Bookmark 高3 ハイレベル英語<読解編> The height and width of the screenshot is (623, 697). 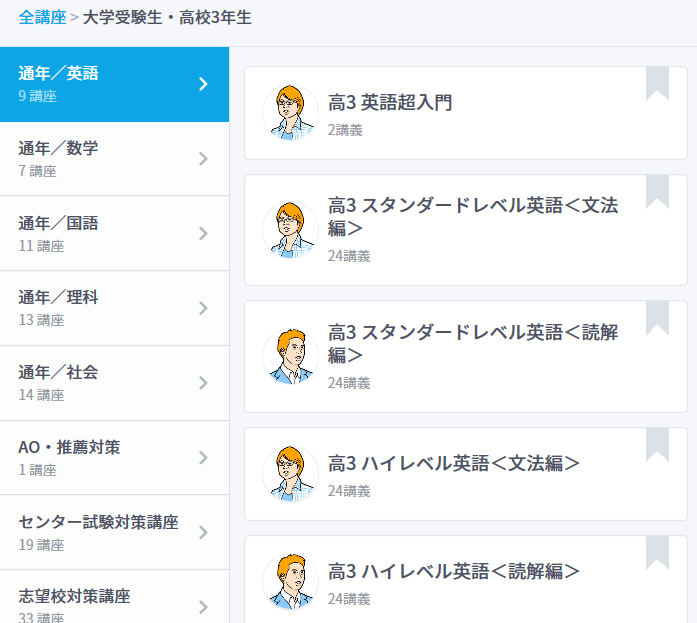pyautogui.click(x=657, y=553)
